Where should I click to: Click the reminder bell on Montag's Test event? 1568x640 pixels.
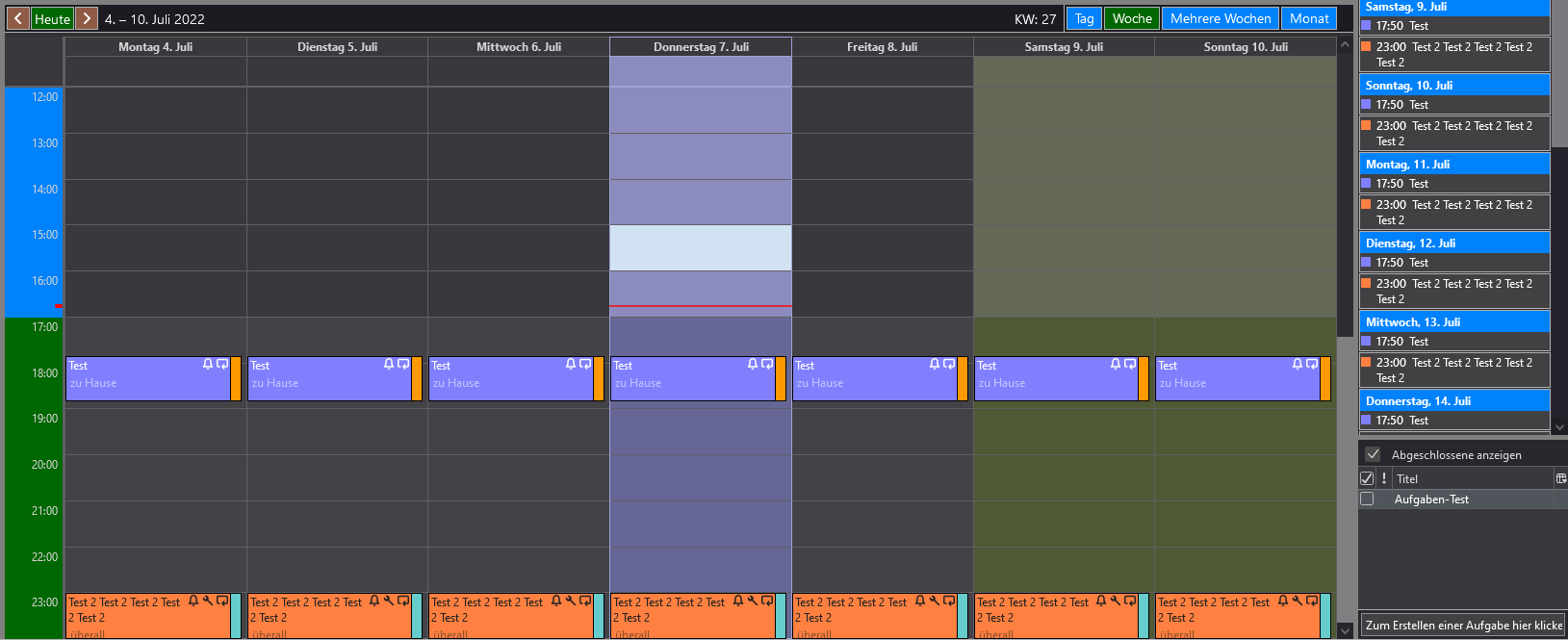[208, 365]
